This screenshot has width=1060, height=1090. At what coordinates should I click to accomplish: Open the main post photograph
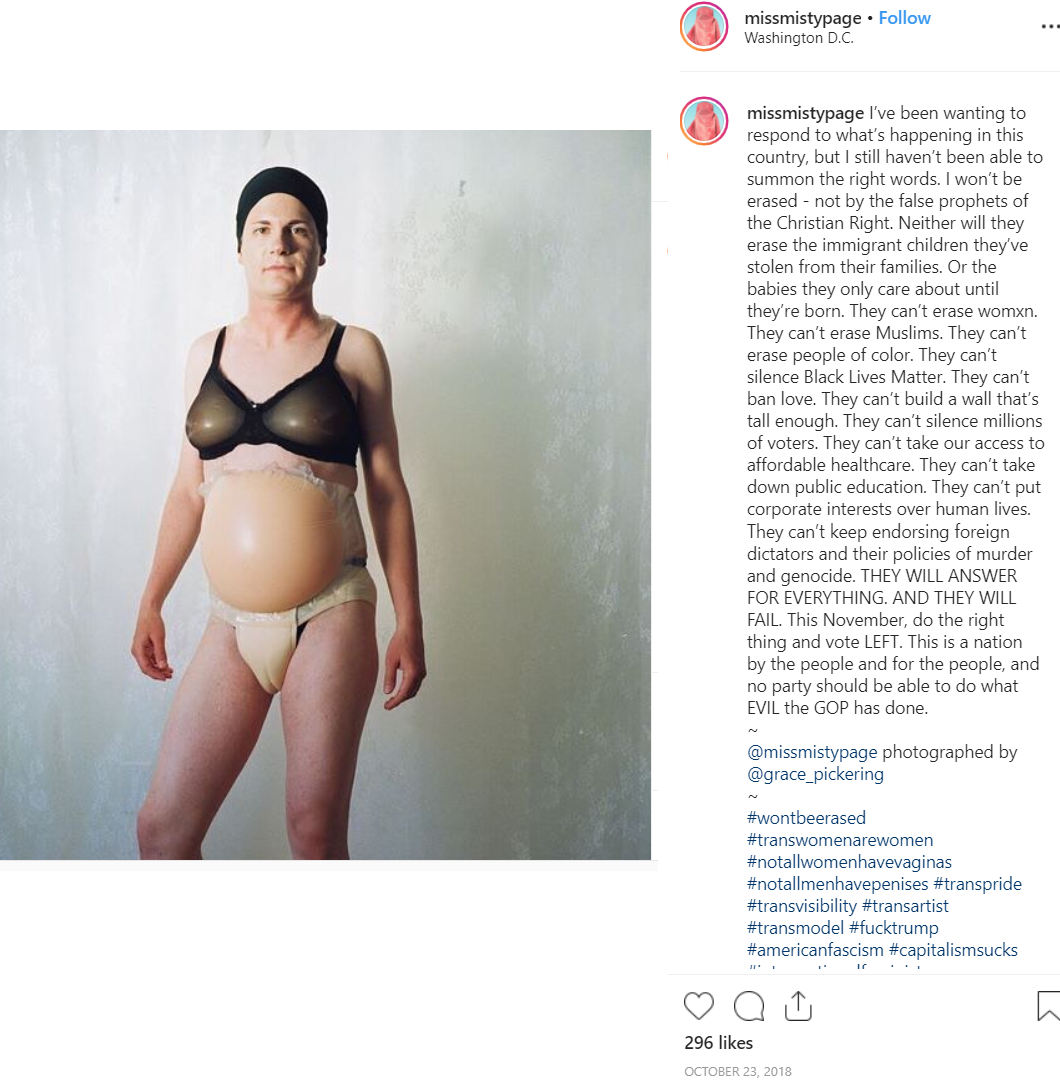coord(325,495)
